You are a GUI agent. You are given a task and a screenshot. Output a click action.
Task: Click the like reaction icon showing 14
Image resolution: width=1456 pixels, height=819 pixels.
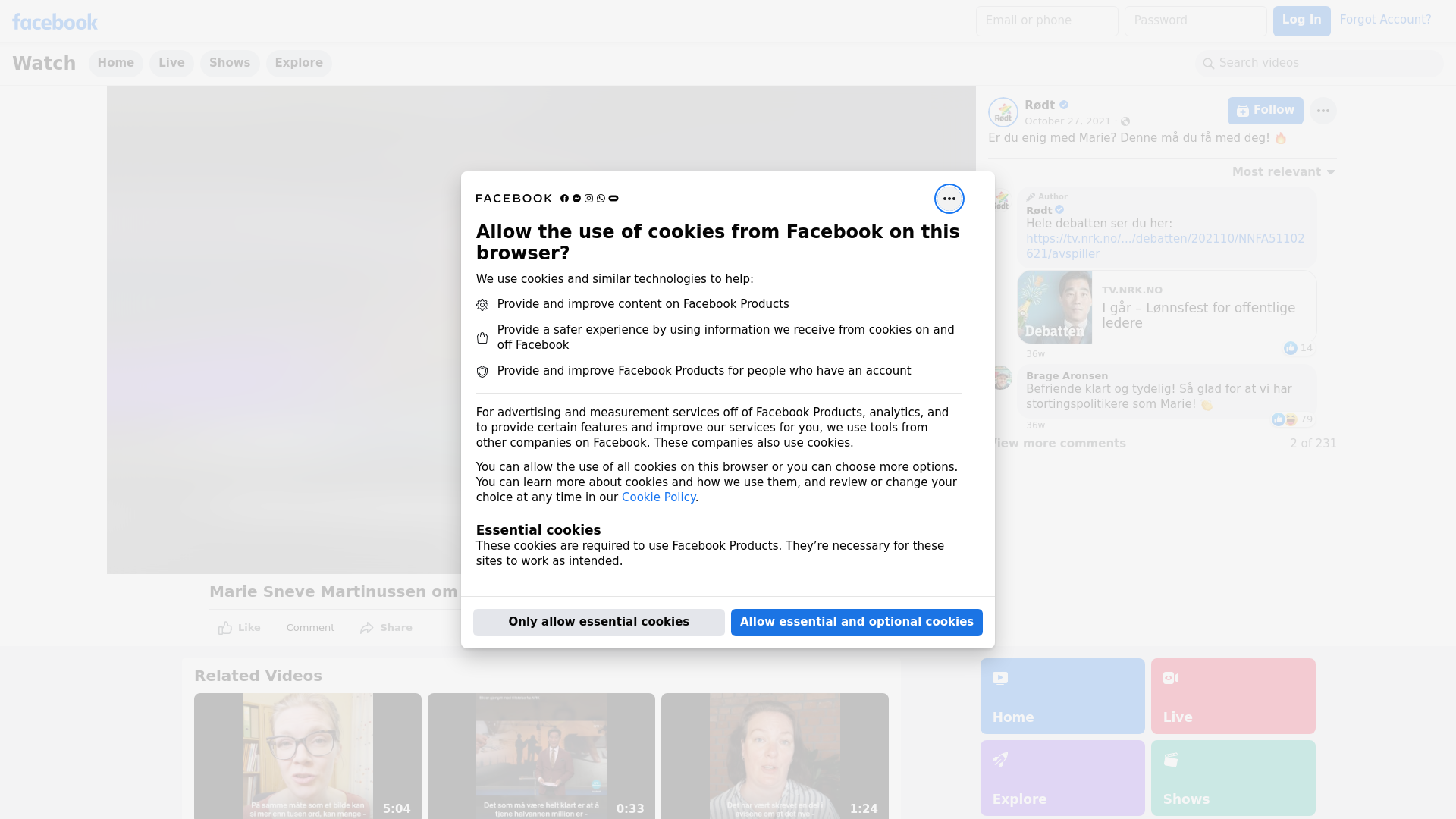[x=1290, y=348]
